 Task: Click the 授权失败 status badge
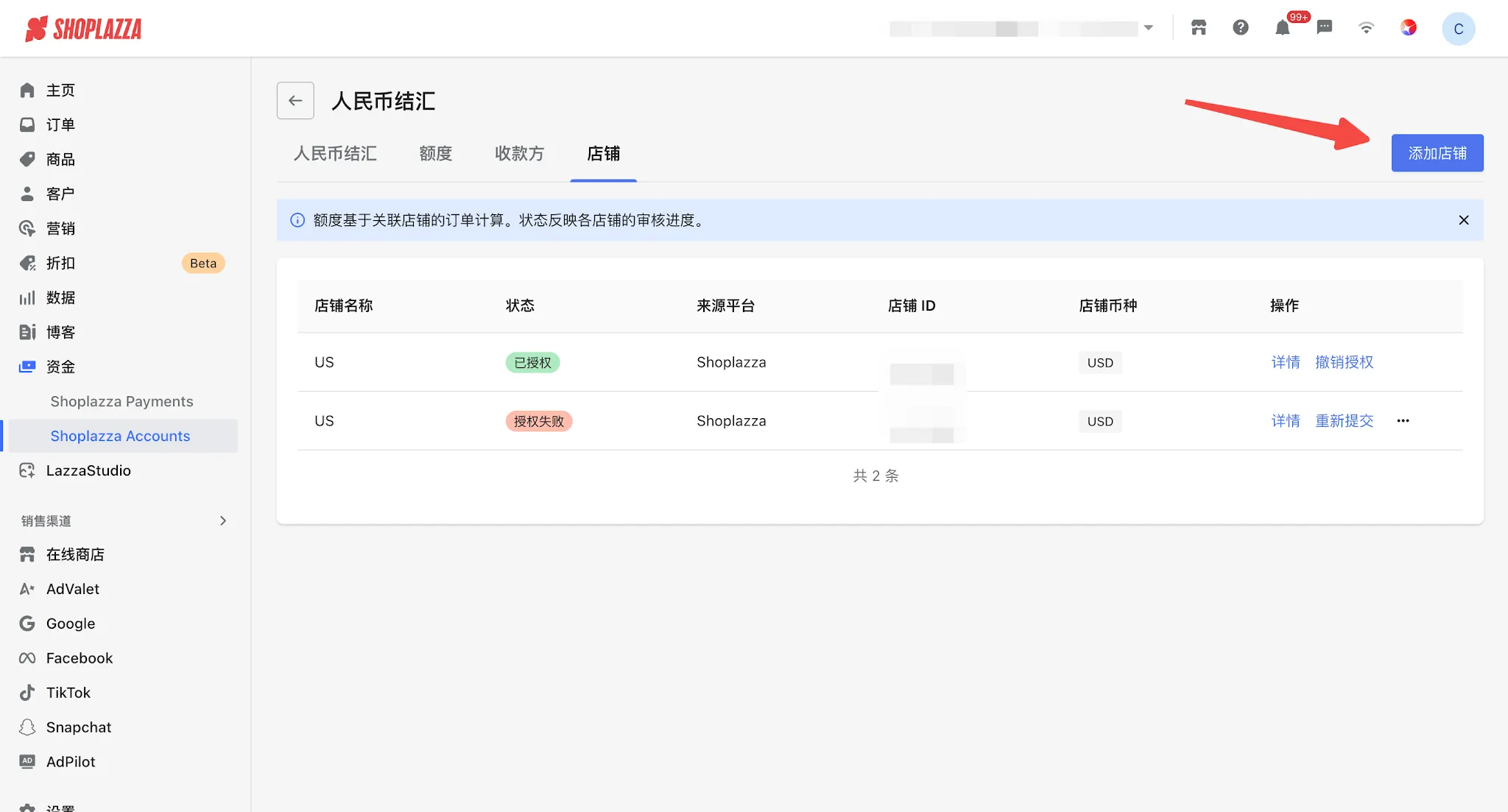(539, 421)
